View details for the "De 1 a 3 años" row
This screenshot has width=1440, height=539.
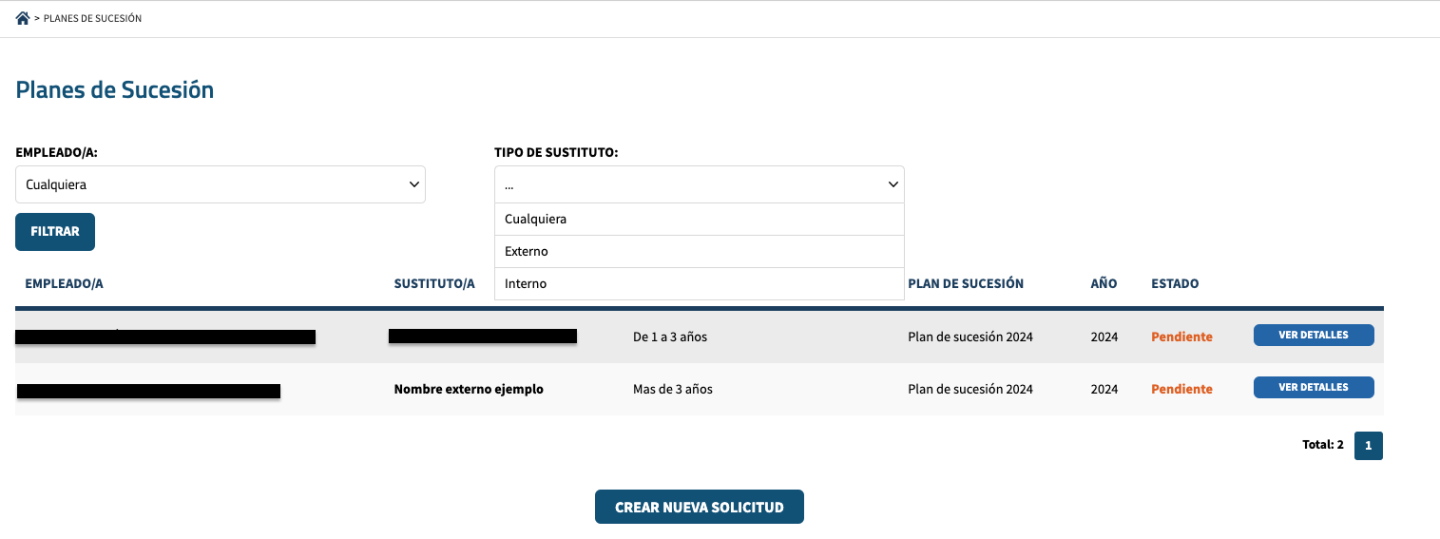tap(1313, 335)
